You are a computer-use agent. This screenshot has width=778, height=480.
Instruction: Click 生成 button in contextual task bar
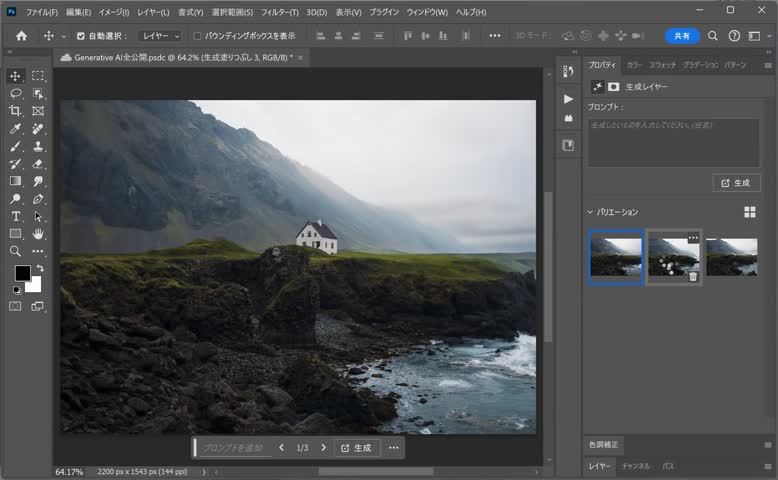(356, 448)
